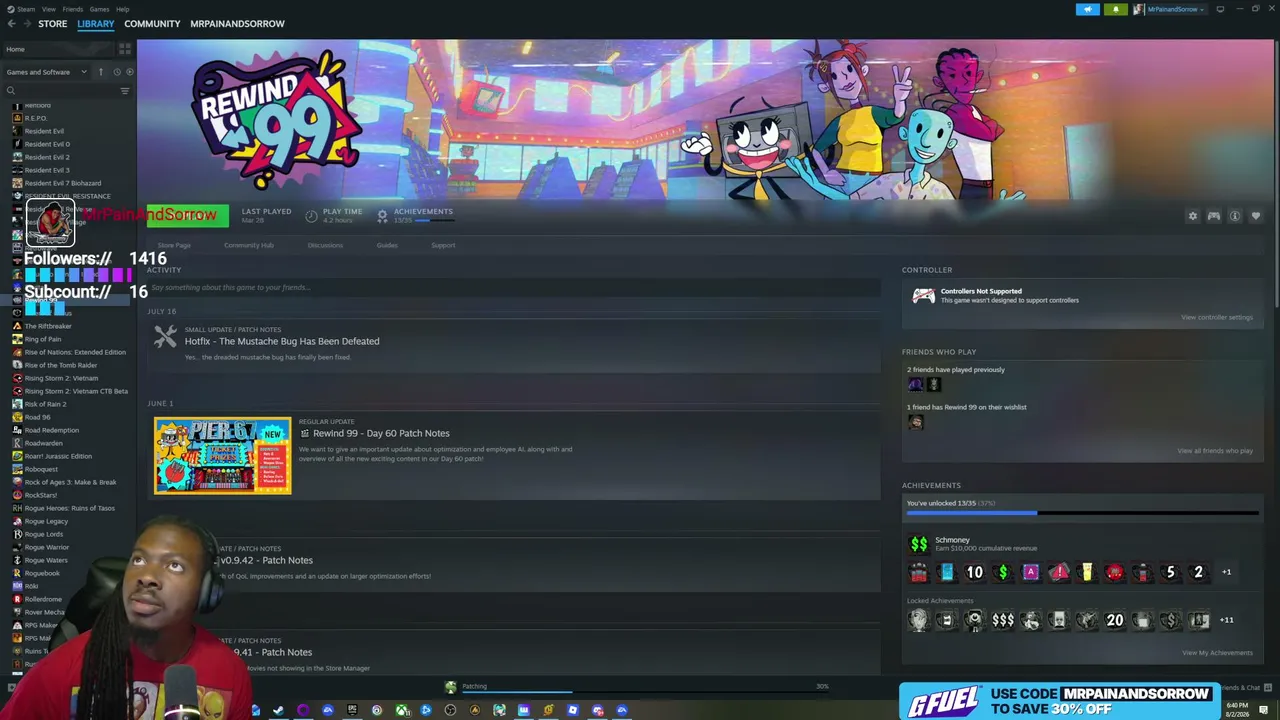The height and width of the screenshot is (720, 1280).
Task: Click the Patching download icon at bottom
Action: click(451, 687)
